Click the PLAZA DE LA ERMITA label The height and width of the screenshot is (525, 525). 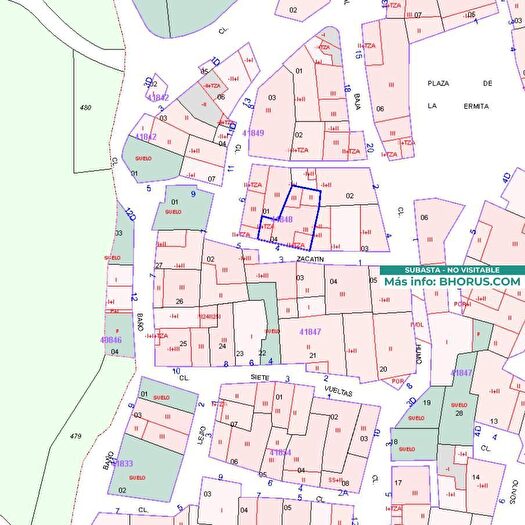click(459, 95)
